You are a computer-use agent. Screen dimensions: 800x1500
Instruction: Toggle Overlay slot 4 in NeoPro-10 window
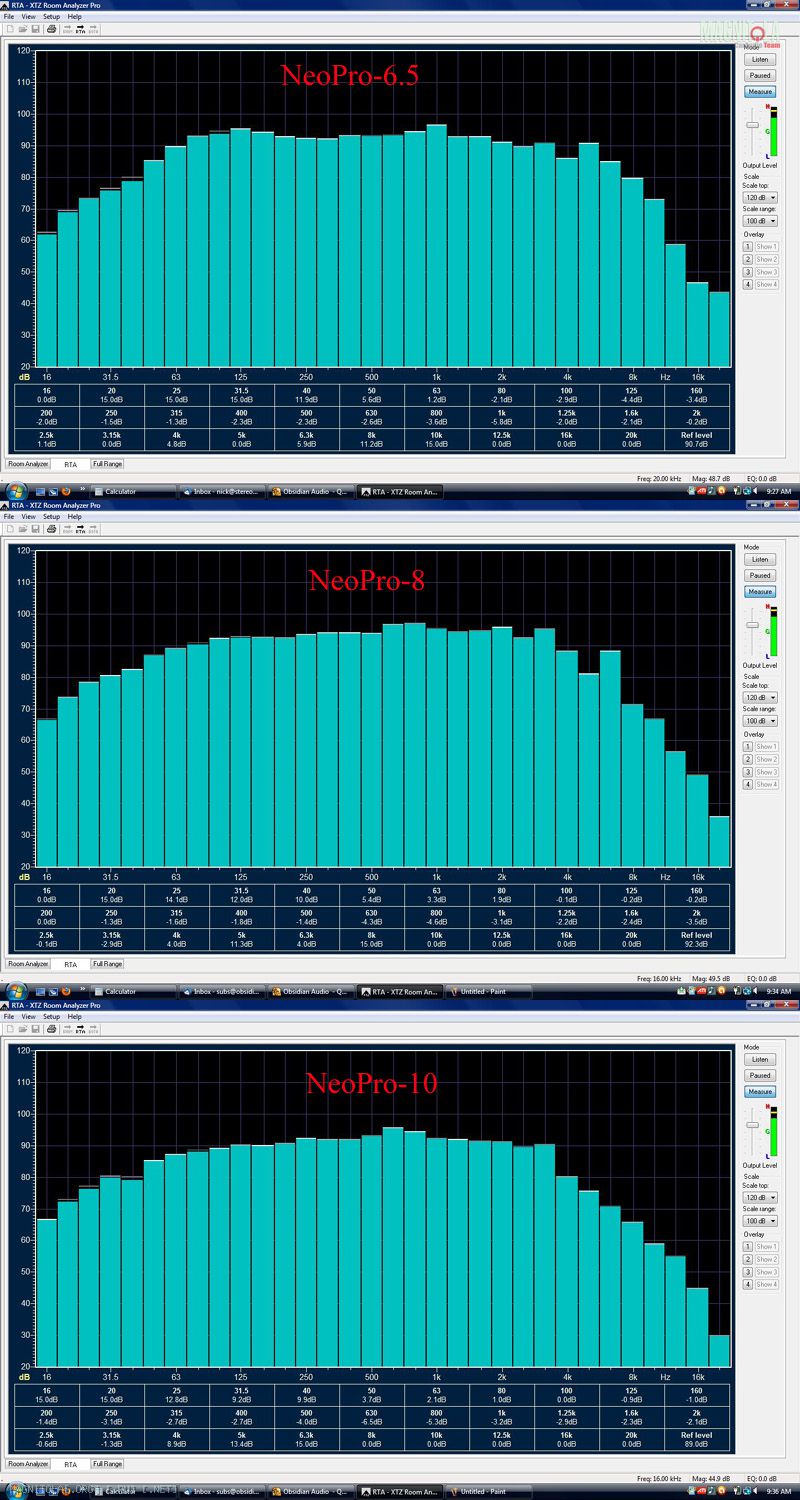click(747, 1284)
